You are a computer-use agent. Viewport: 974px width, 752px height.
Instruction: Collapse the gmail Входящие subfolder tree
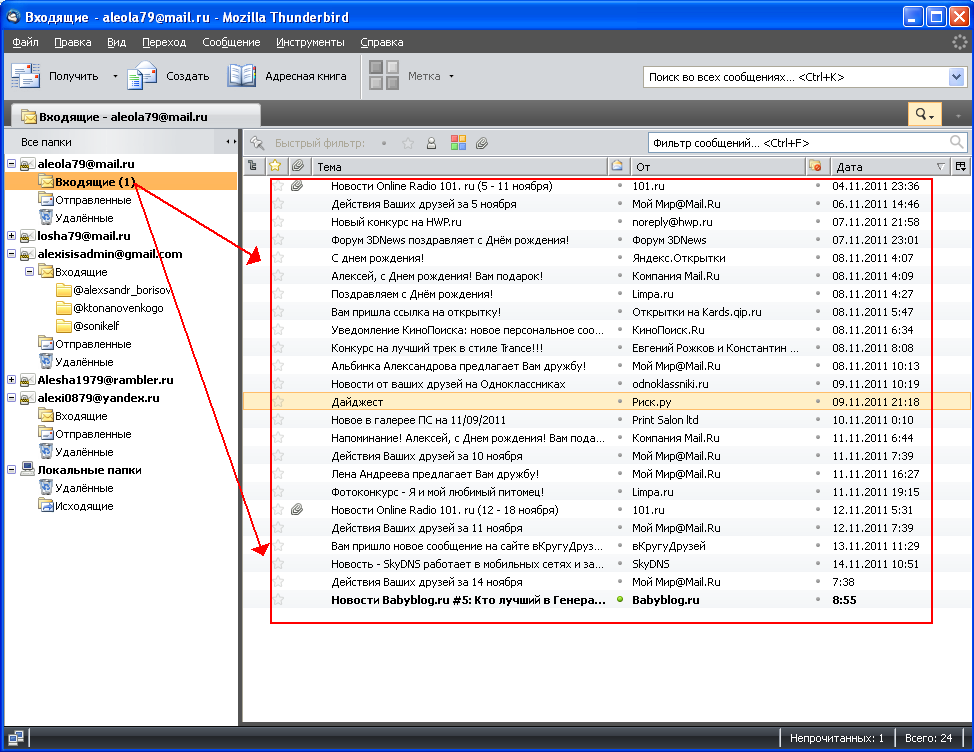(x=29, y=271)
